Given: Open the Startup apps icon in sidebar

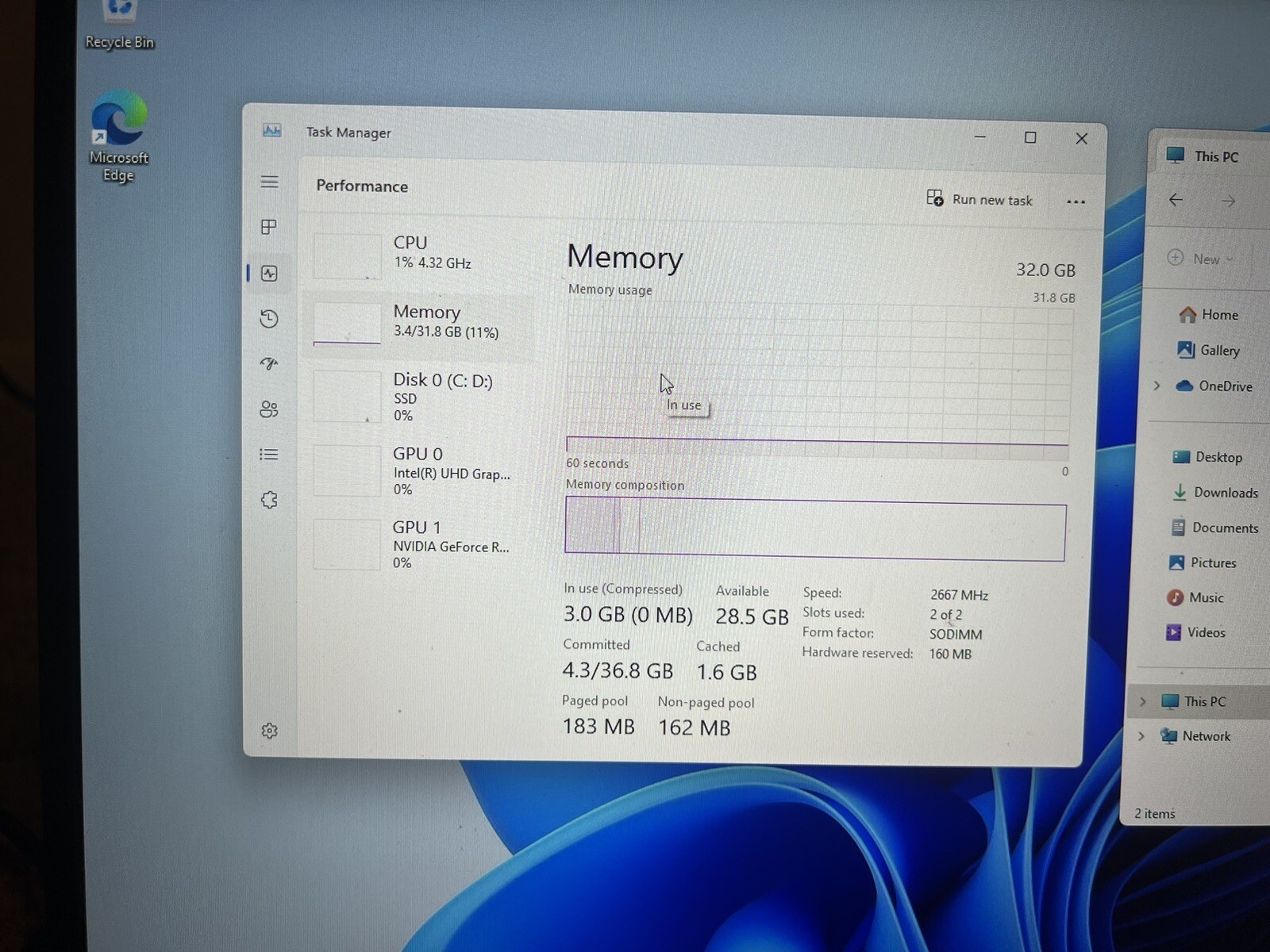Looking at the screenshot, I should click(269, 363).
